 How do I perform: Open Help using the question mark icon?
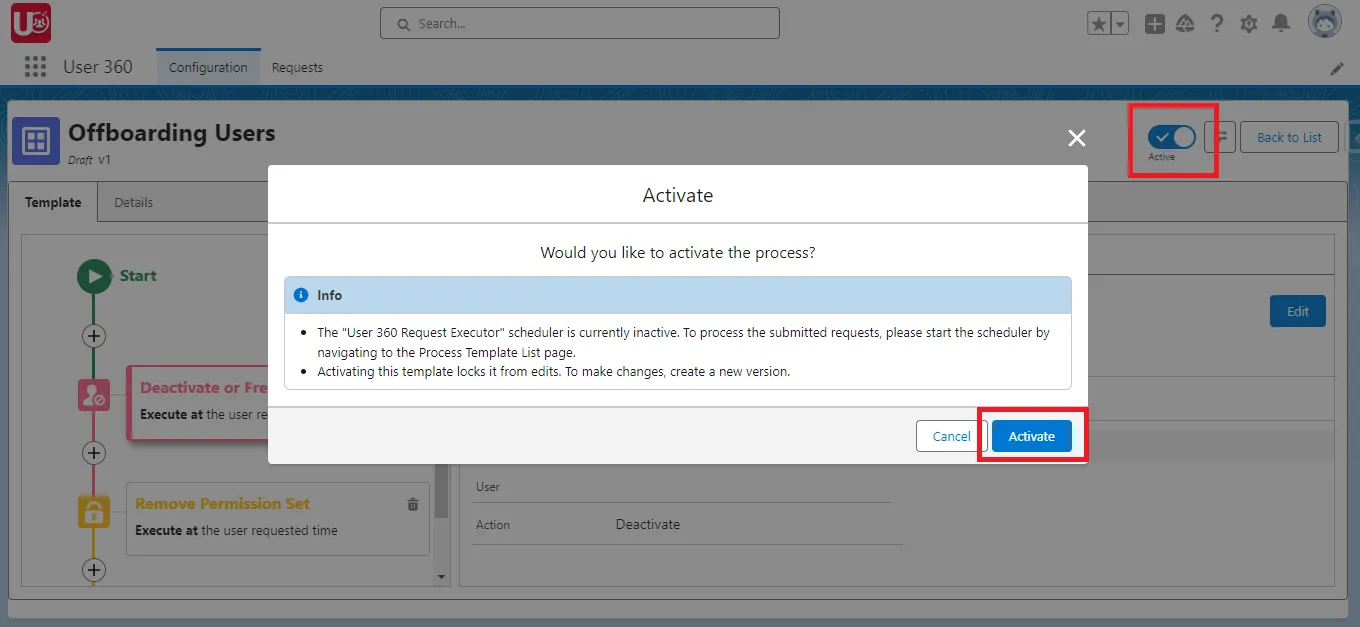(1217, 22)
